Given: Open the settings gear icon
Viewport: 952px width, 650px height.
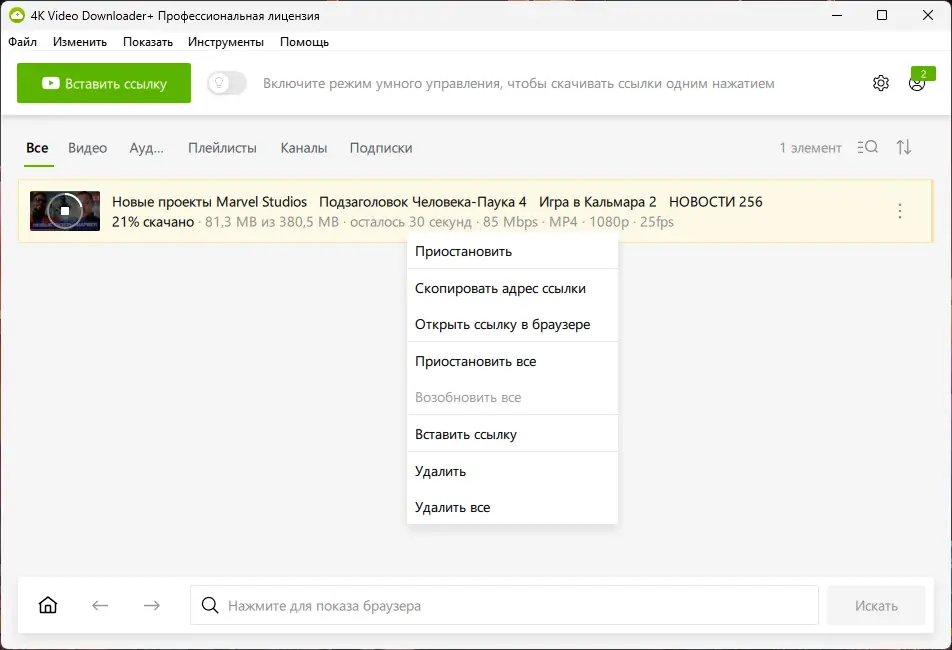Looking at the screenshot, I should click(x=880, y=83).
